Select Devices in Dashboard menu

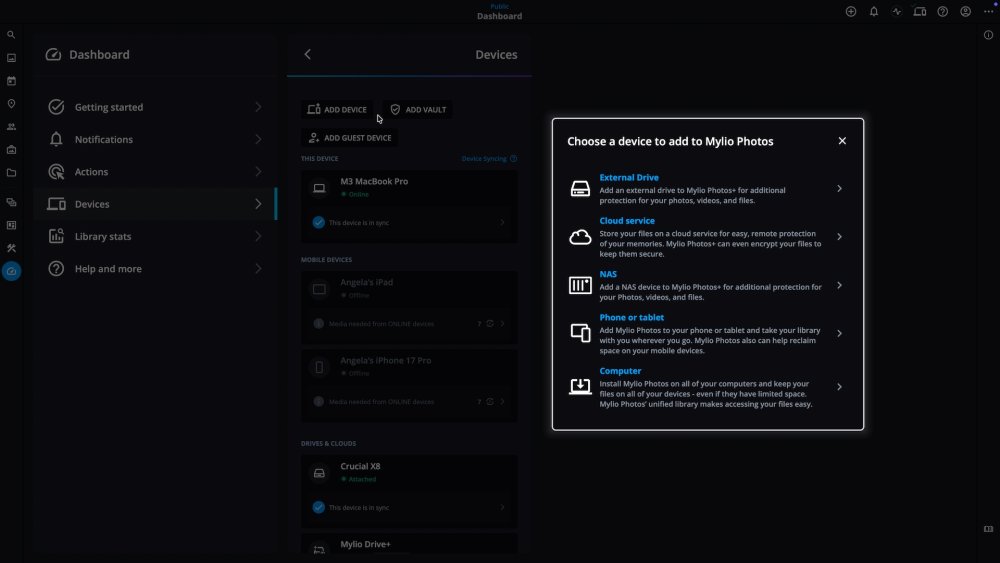(155, 204)
